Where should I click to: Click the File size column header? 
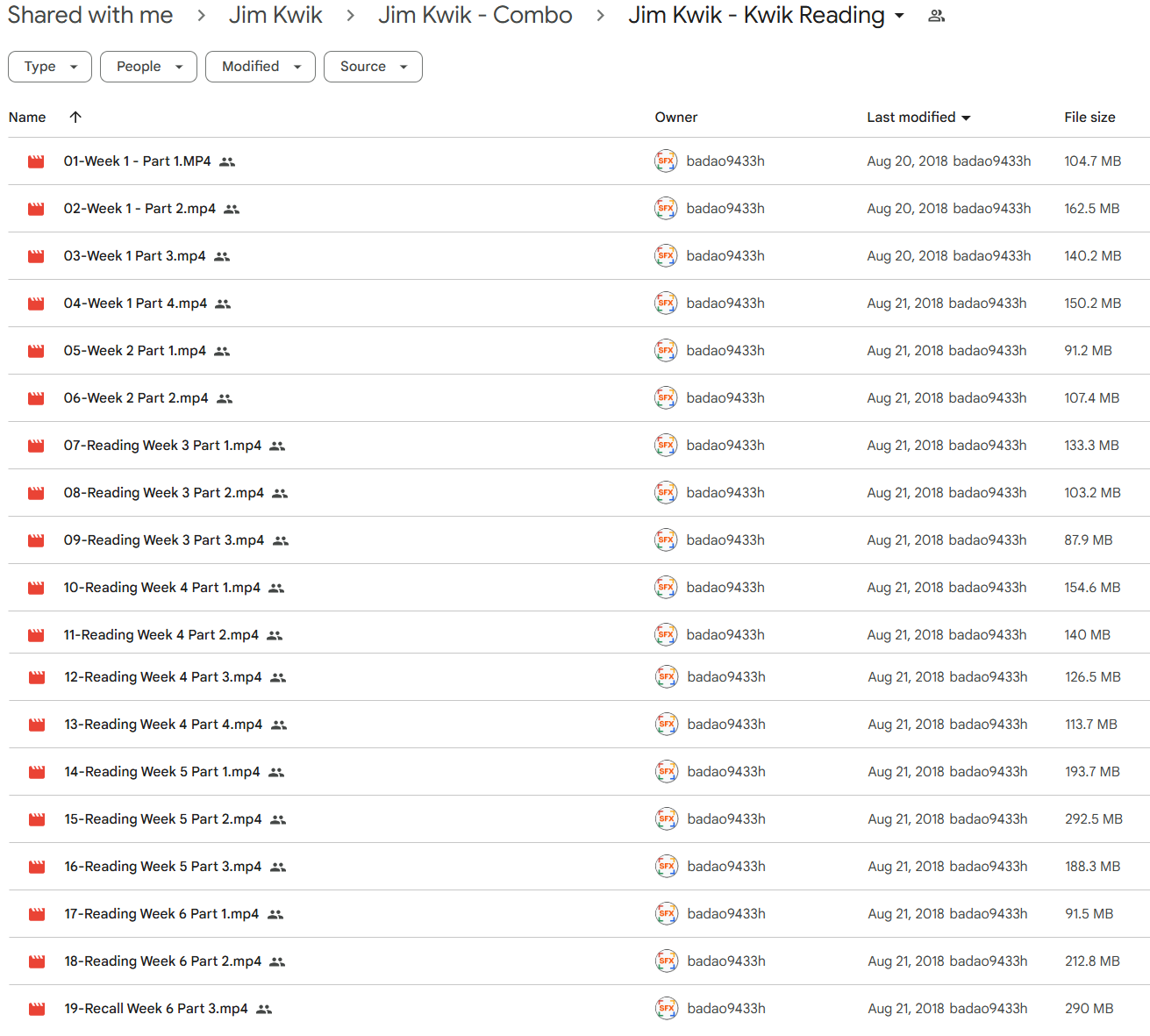click(1089, 117)
